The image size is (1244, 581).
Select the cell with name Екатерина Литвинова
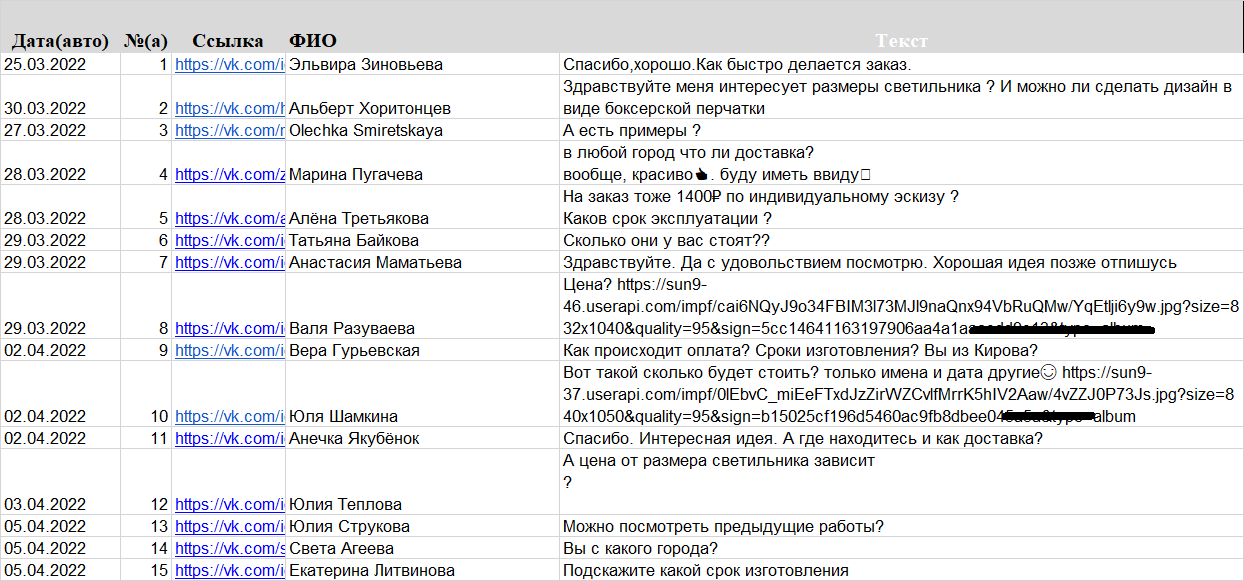coord(422,570)
